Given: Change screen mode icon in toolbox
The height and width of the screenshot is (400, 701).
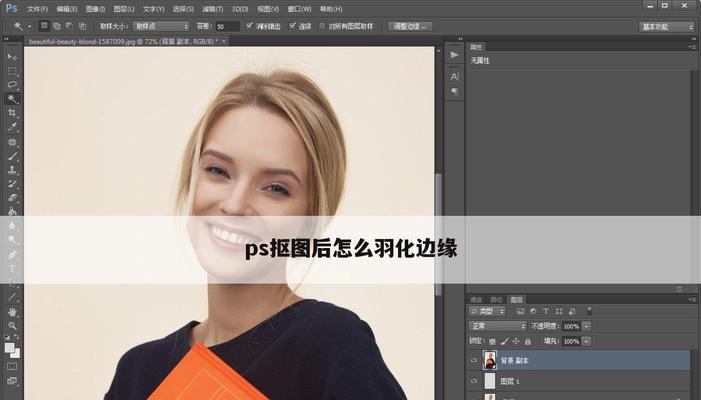Looking at the screenshot, I should 12,381.
